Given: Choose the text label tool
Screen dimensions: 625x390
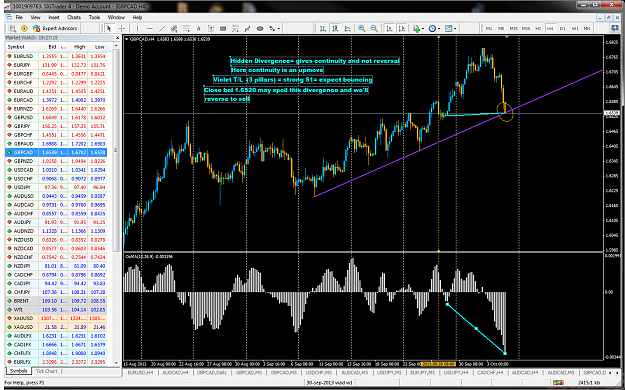Looking at the screenshot, I should 211,28.
